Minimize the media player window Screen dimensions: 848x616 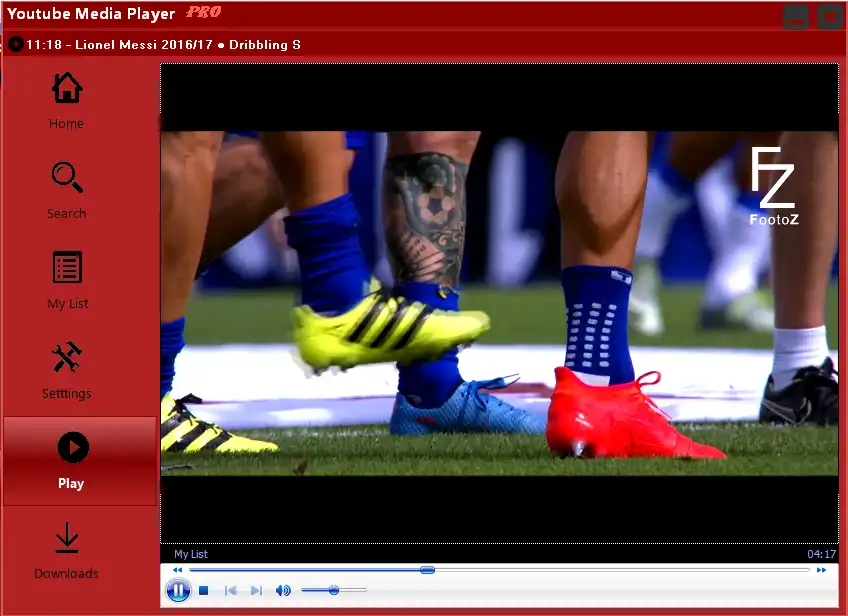pyautogui.click(x=796, y=17)
